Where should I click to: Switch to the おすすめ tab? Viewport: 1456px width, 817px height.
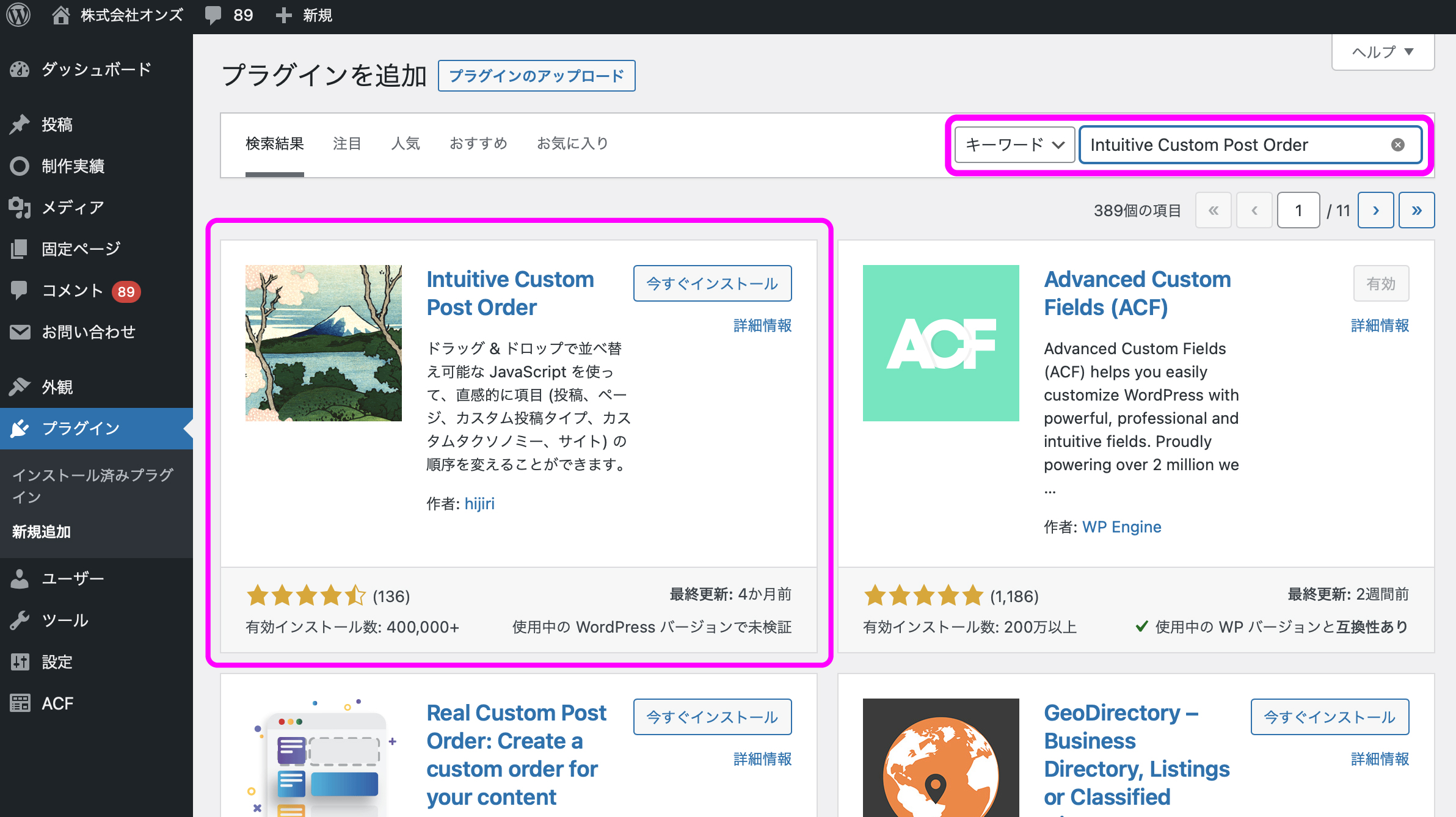point(478,143)
